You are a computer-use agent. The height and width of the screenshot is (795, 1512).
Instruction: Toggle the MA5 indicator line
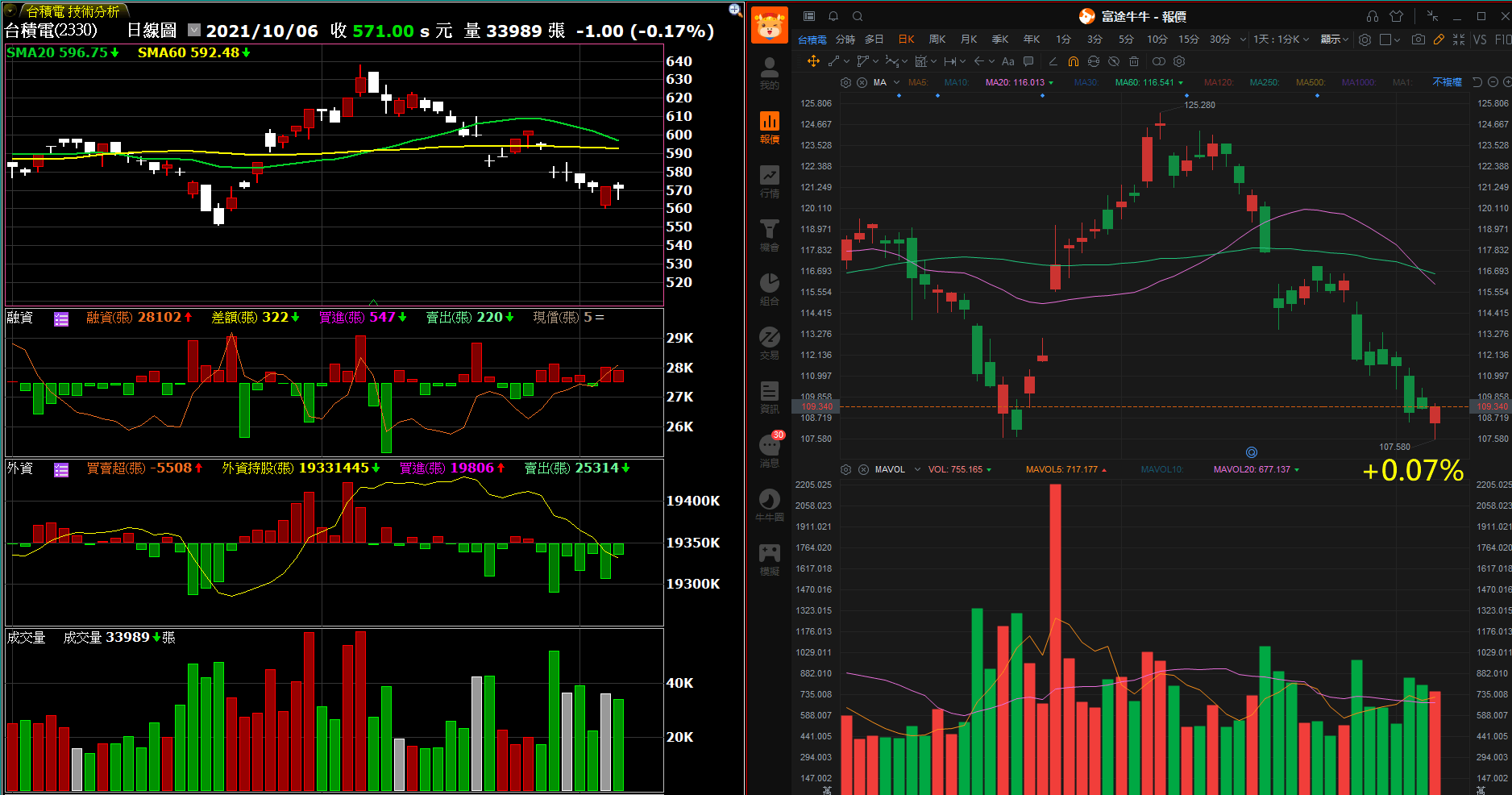click(918, 82)
